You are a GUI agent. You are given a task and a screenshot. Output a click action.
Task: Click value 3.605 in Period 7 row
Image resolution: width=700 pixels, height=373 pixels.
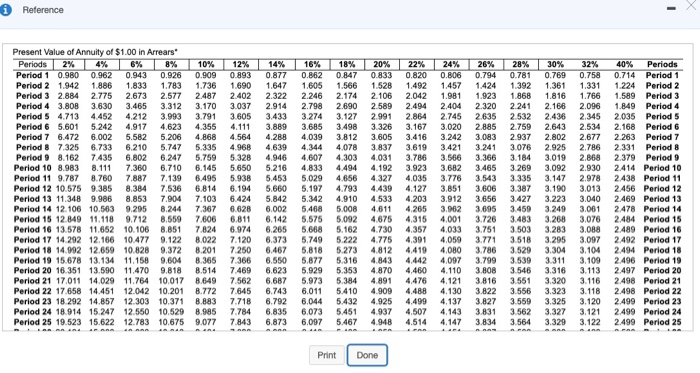pos(382,137)
